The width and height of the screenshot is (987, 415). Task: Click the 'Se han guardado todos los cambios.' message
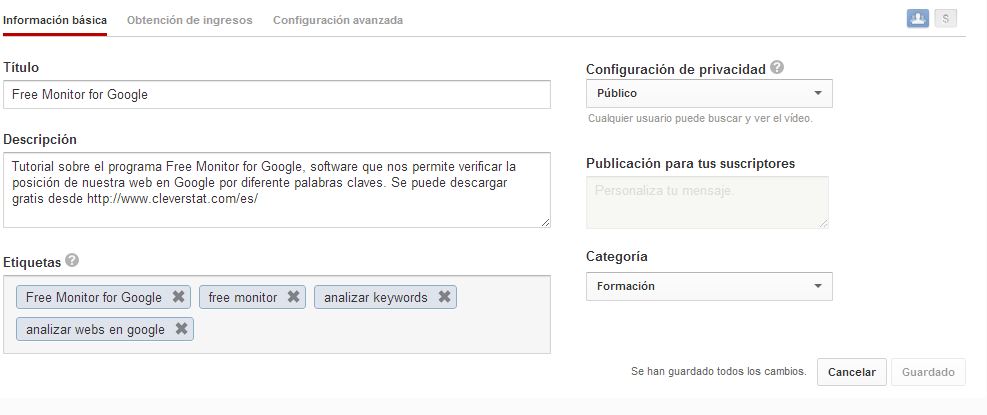(719, 372)
